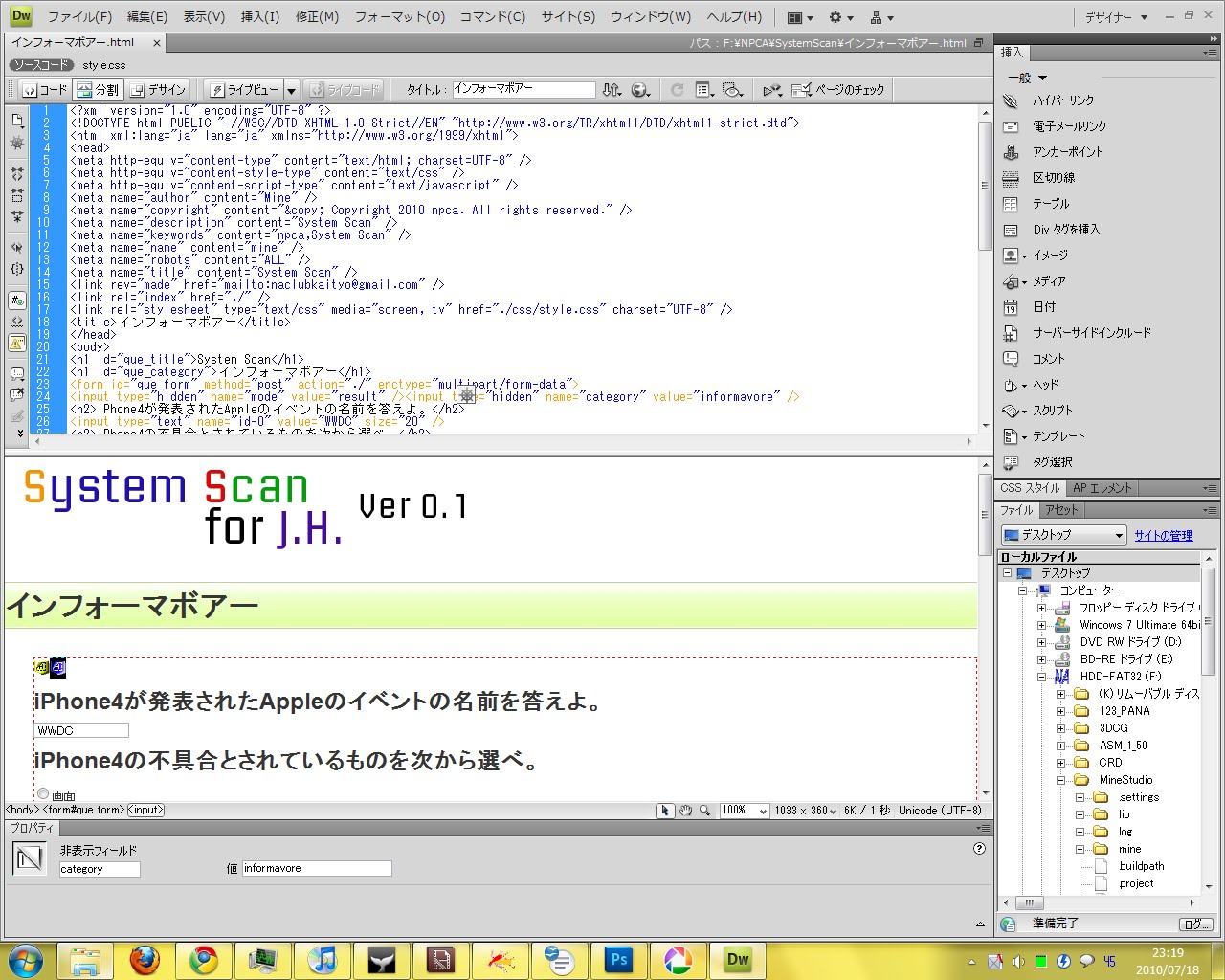Viewport: 1225px width, 980px height.
Task: Select the Zoom magnifier tool in status bar
Action: point(704,811)
